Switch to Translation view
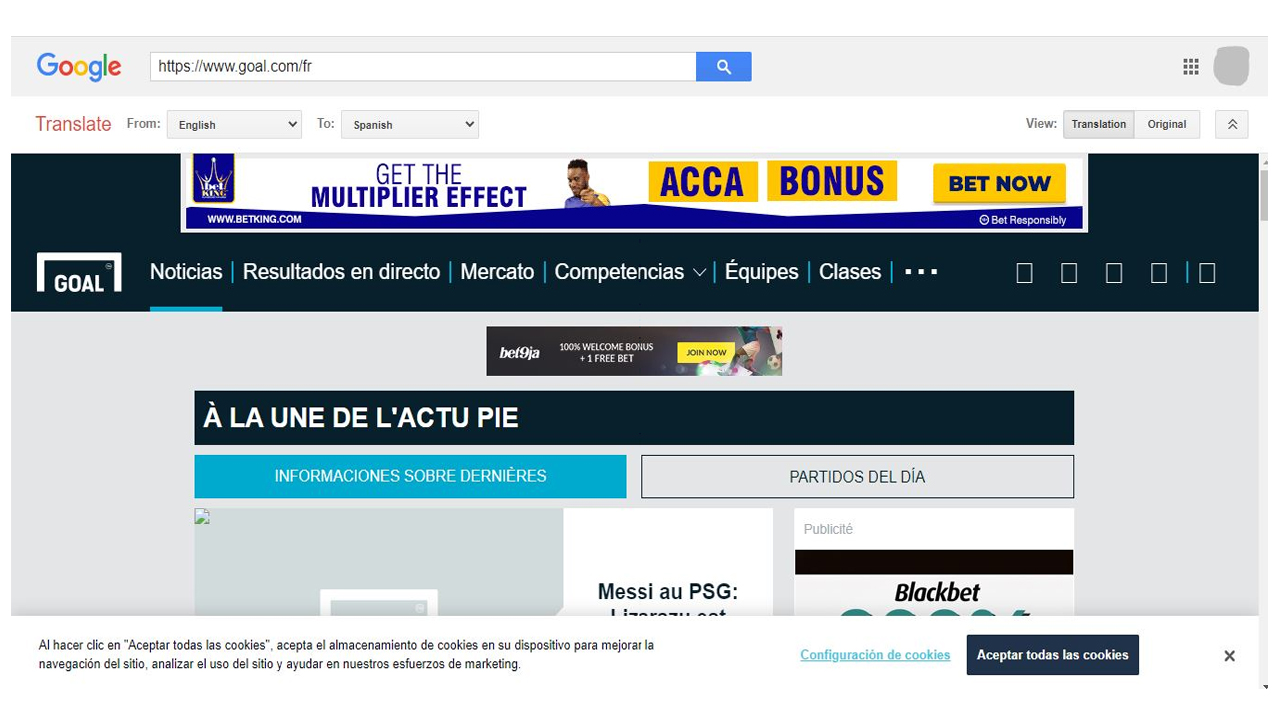Image resolution: width=1280 pixels, height=721 pixels. click(x=1099, y=124)
